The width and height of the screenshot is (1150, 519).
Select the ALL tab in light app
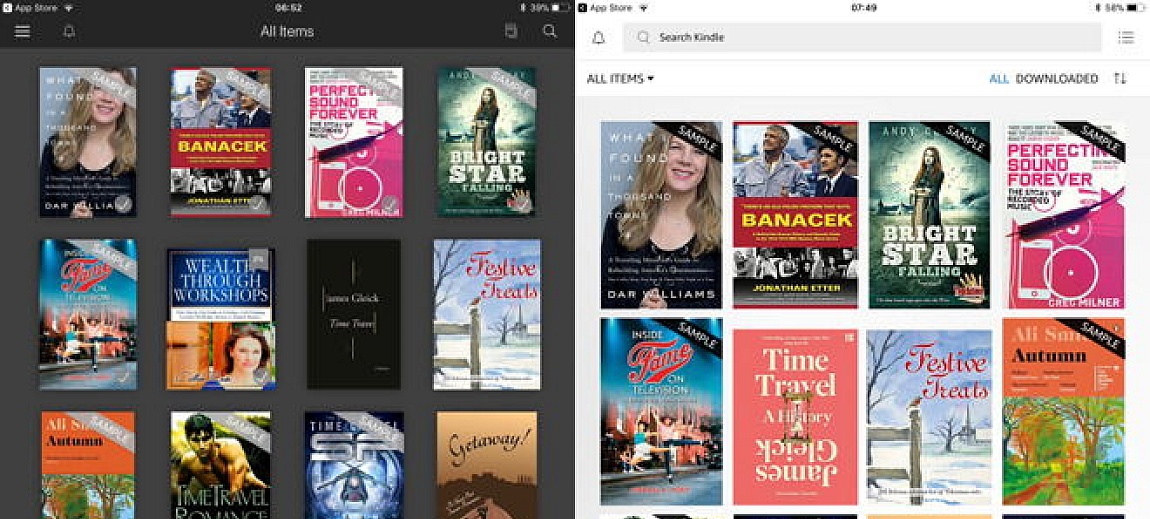point(999,78)
